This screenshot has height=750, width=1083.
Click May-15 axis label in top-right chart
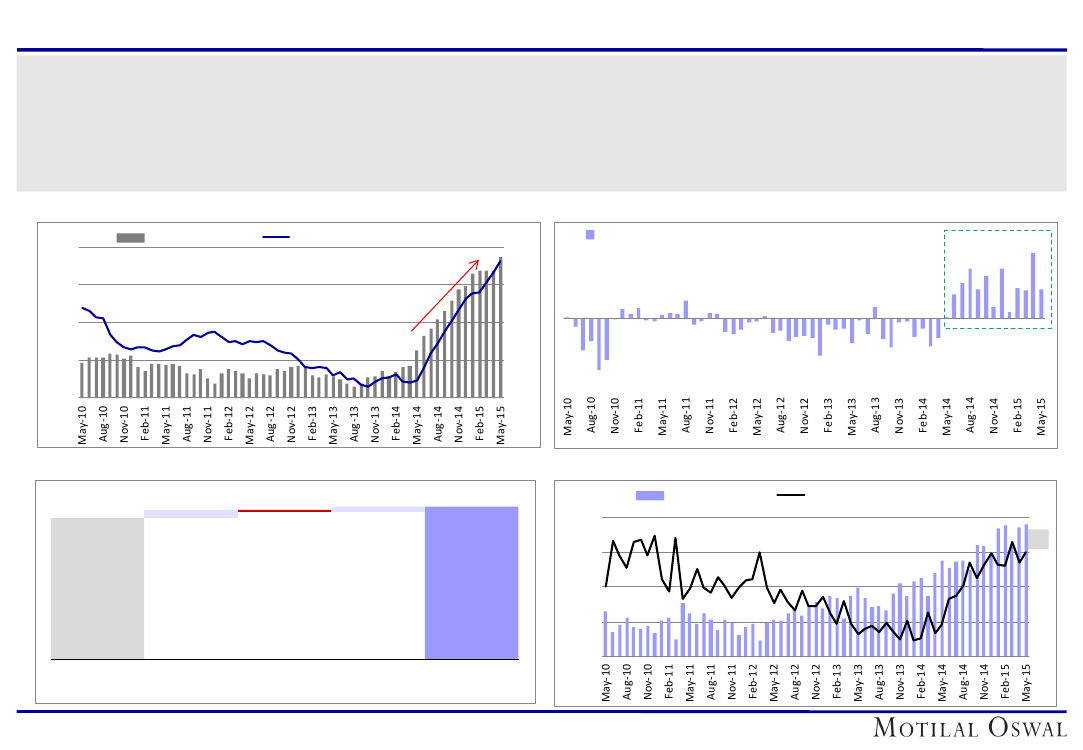coord(1044,416)
